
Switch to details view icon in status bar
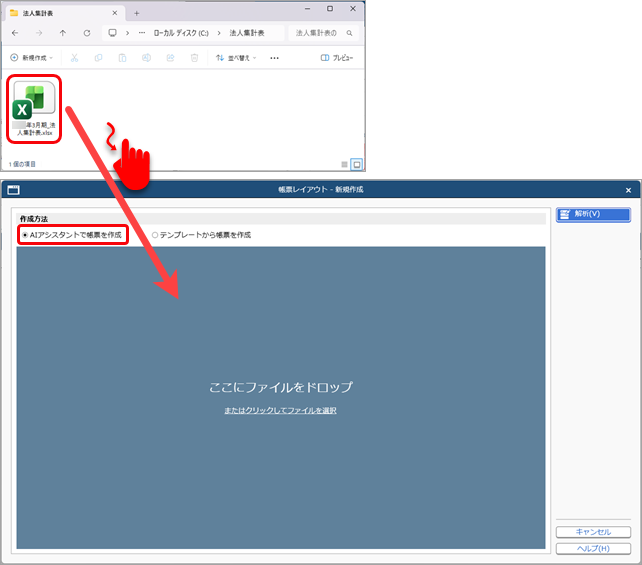tap(344, 165)
